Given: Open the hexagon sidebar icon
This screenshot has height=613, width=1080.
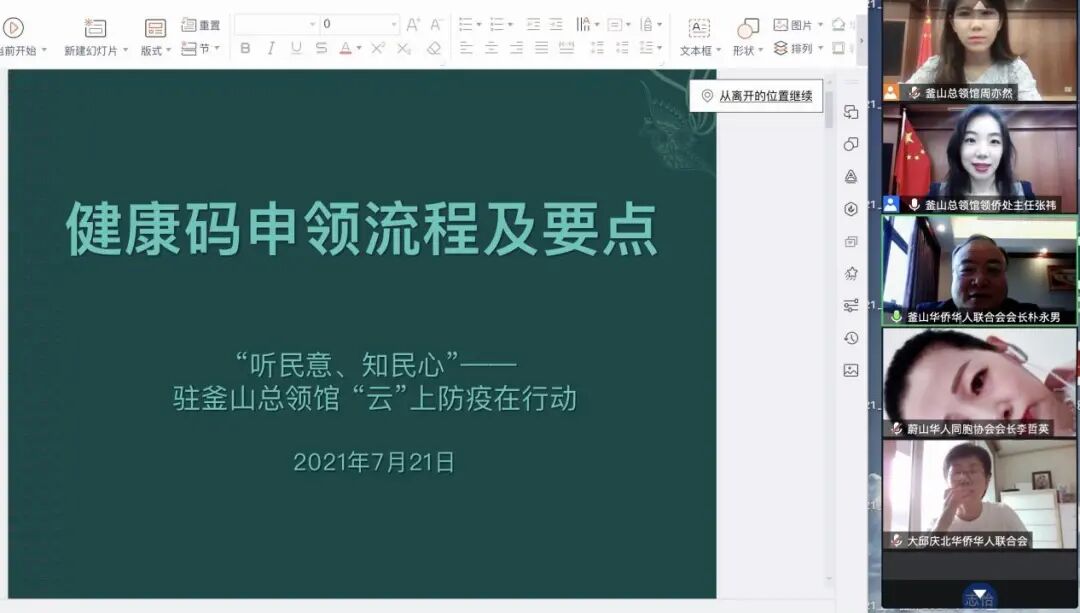Looking at the screenshot, I should 851,209.
